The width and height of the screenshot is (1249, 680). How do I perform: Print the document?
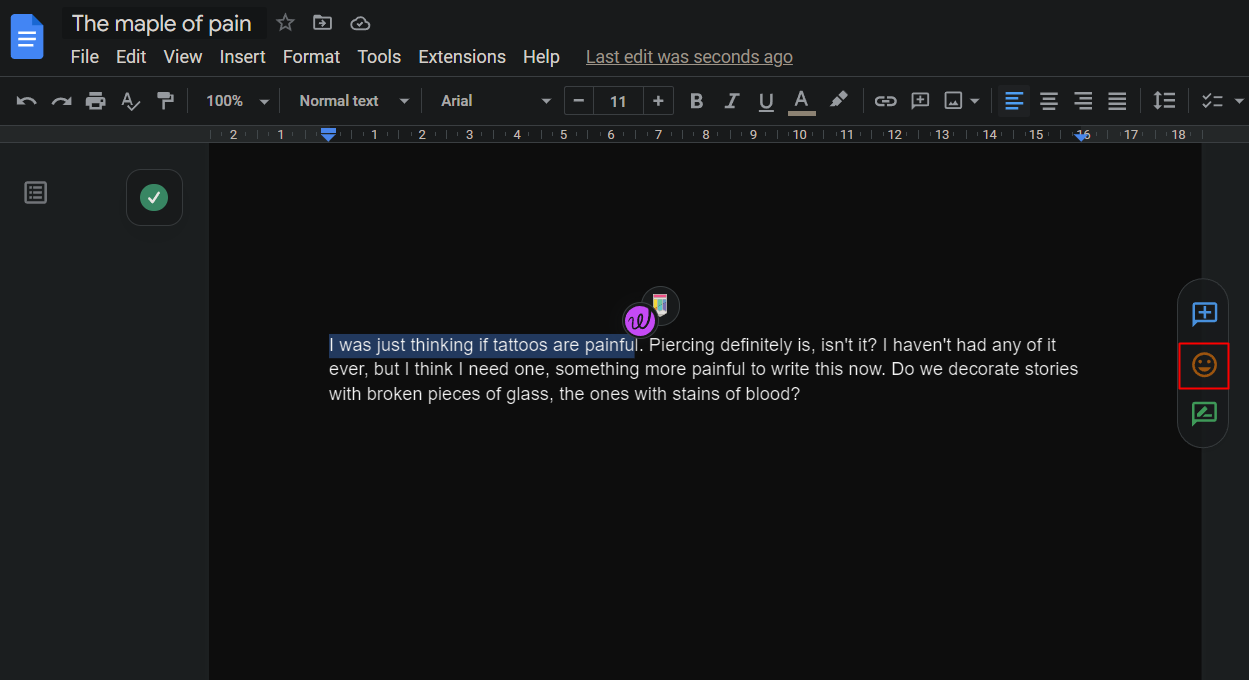pyautogui.click(x=96, y=101)
